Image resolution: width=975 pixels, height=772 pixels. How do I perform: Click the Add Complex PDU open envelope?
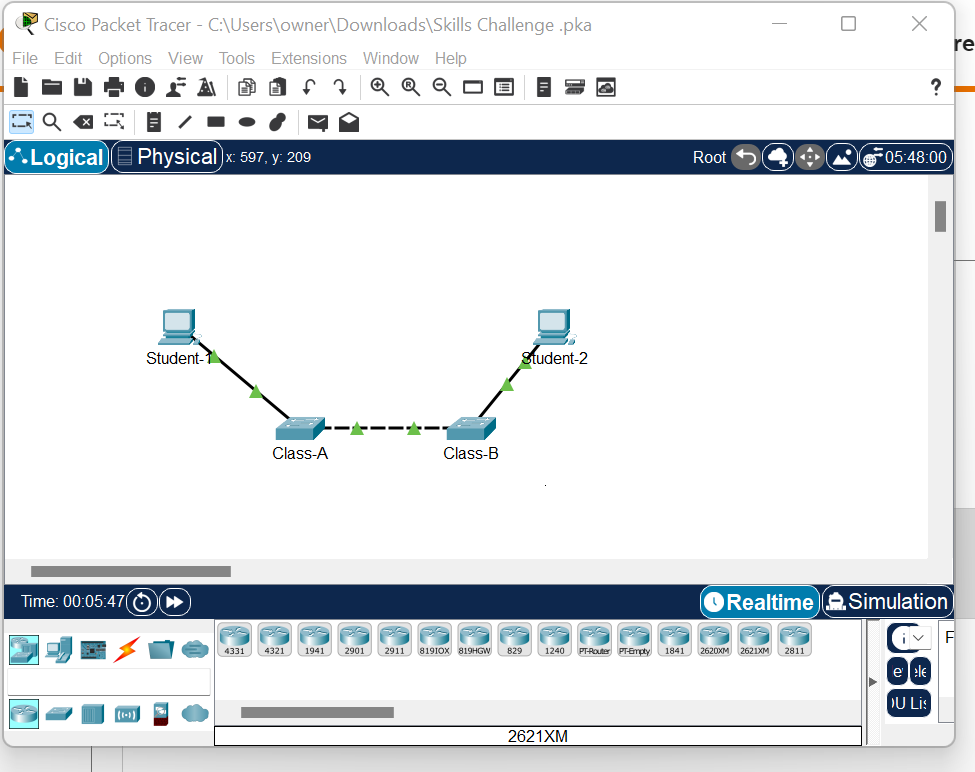(x=349, y=122)
